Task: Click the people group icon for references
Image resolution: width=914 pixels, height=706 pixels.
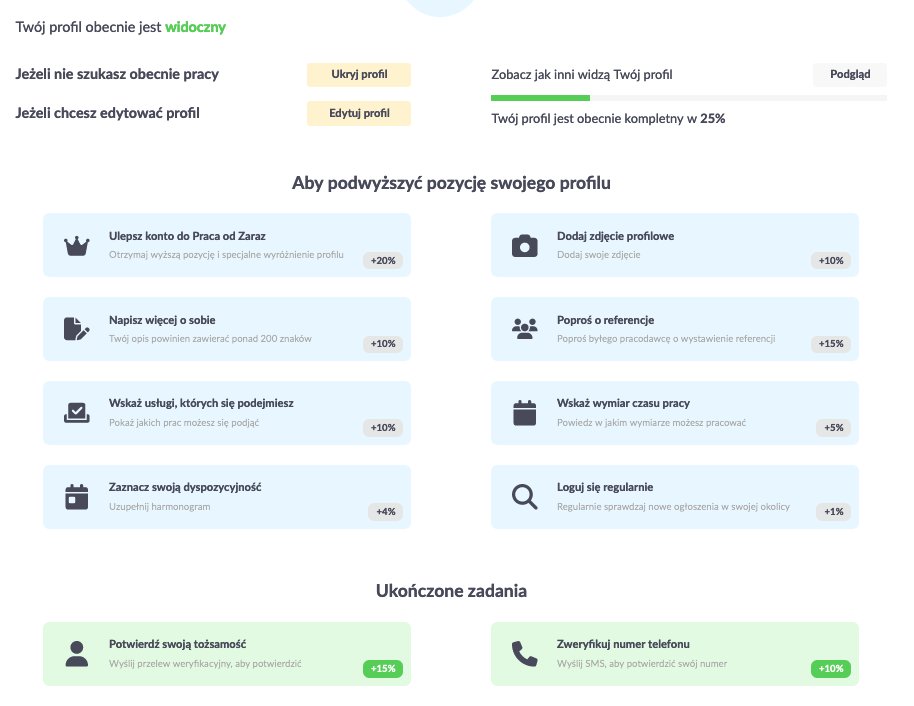Action: [525, 329]
